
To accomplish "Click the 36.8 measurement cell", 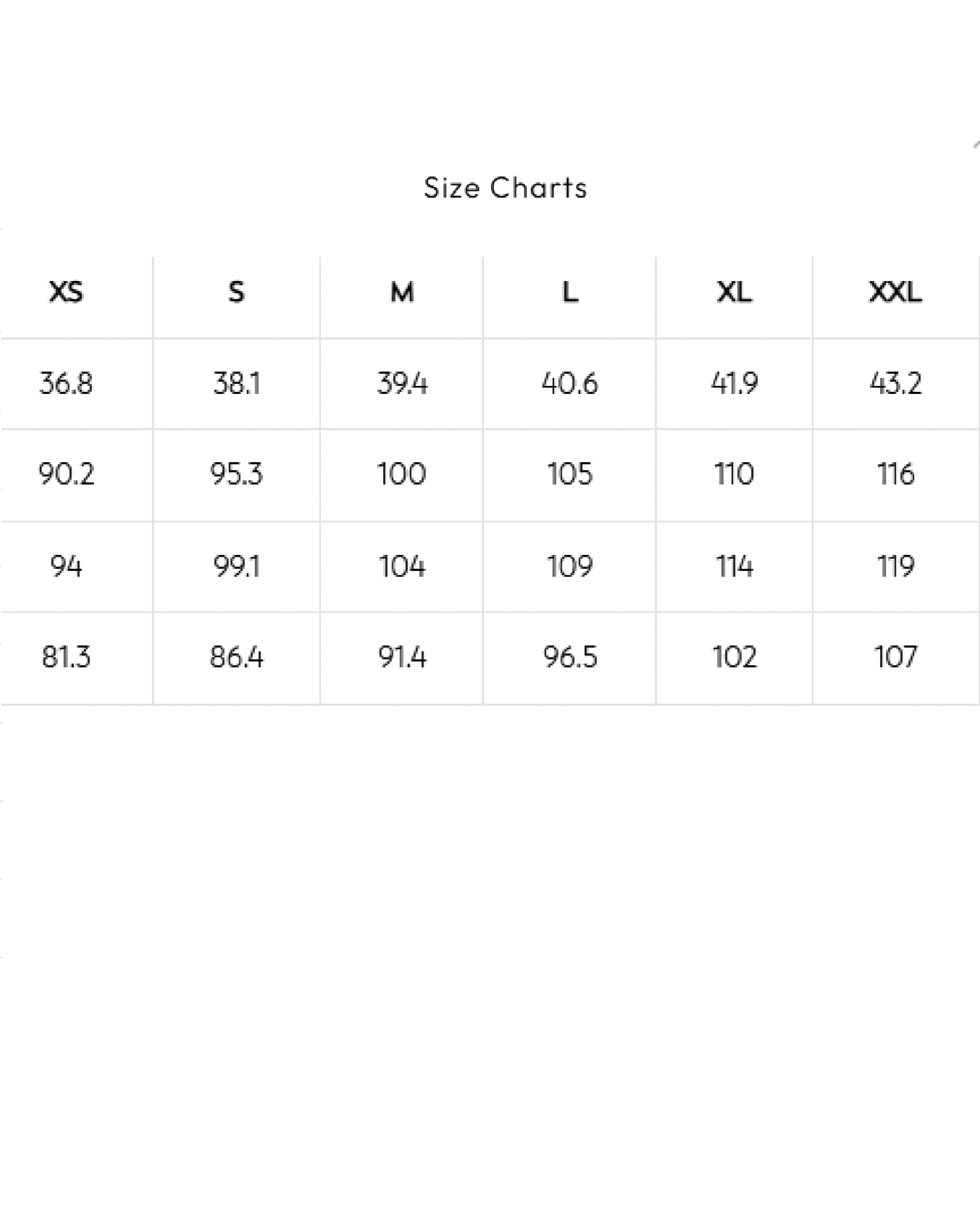I will pyautogui.click(x=66, y=383).
